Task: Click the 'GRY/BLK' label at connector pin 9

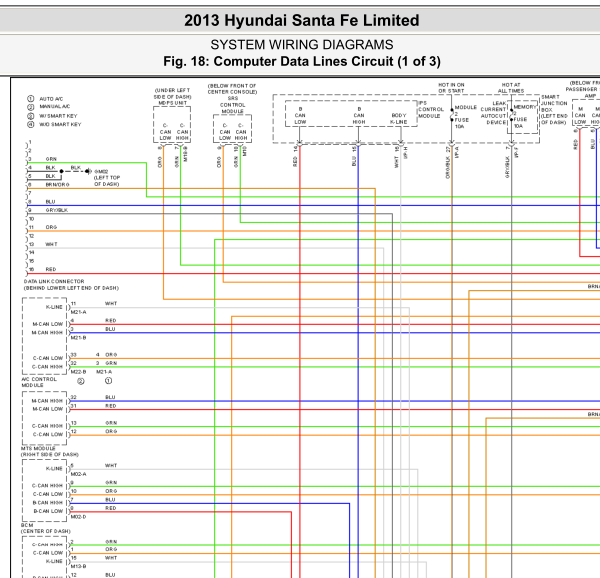Action: point(57,210)
